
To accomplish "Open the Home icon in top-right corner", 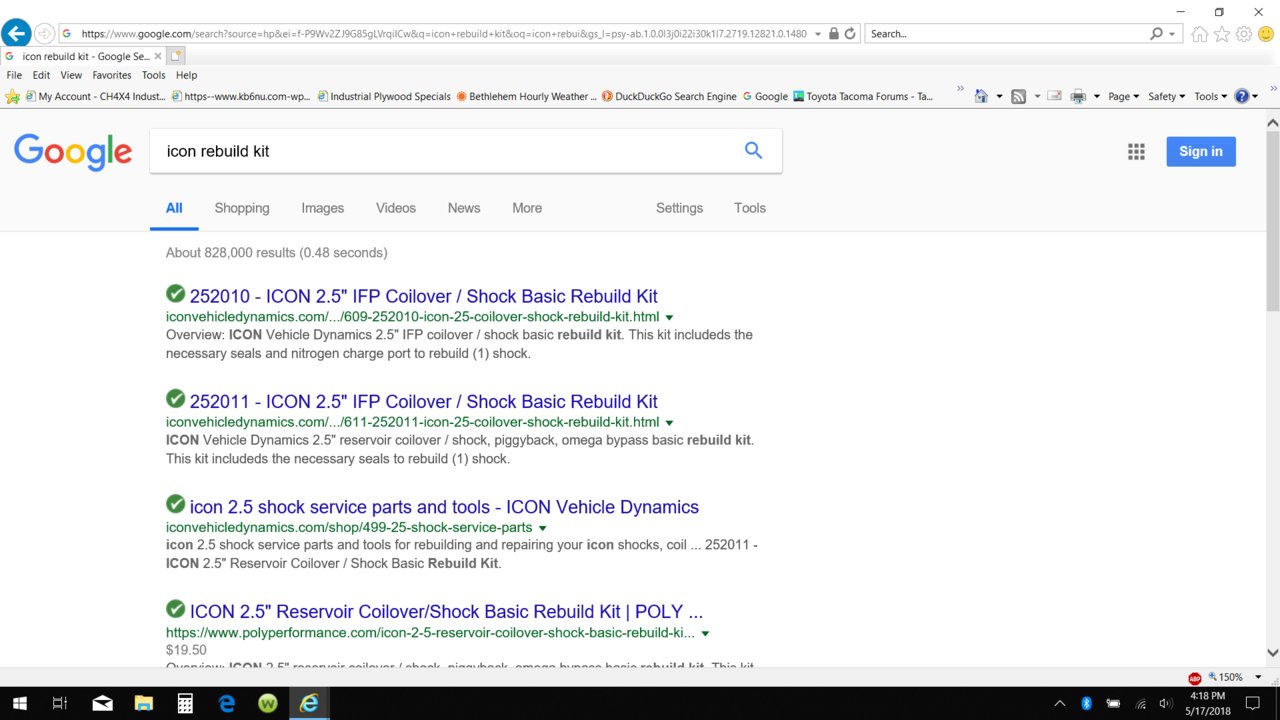I will click(x=1200, y=34).
